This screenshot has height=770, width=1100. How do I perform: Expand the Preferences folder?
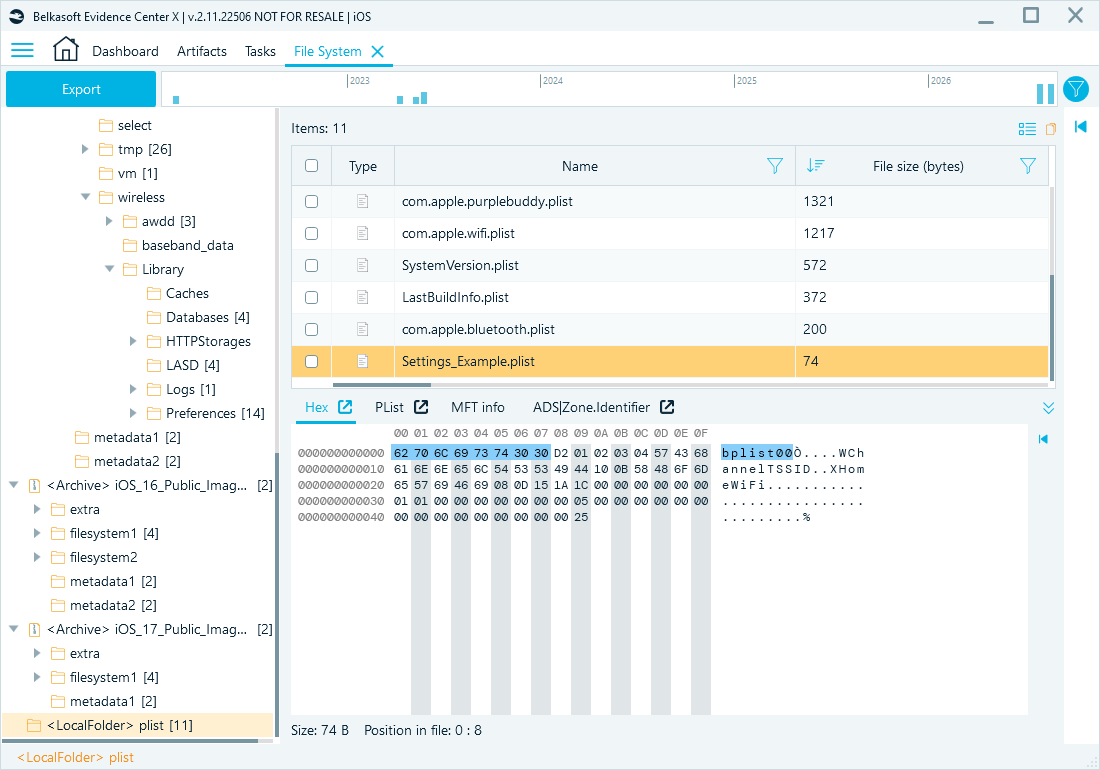pyautogui.click(x=133, y=413)
